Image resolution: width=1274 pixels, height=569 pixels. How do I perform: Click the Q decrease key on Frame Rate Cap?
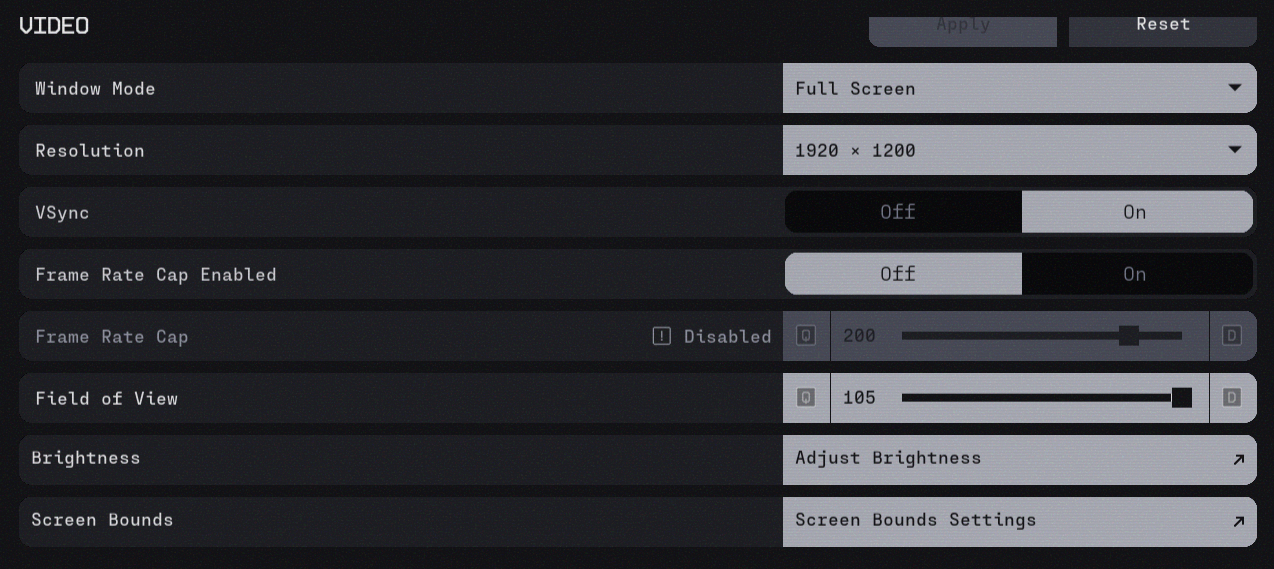(x=806, y=336)
